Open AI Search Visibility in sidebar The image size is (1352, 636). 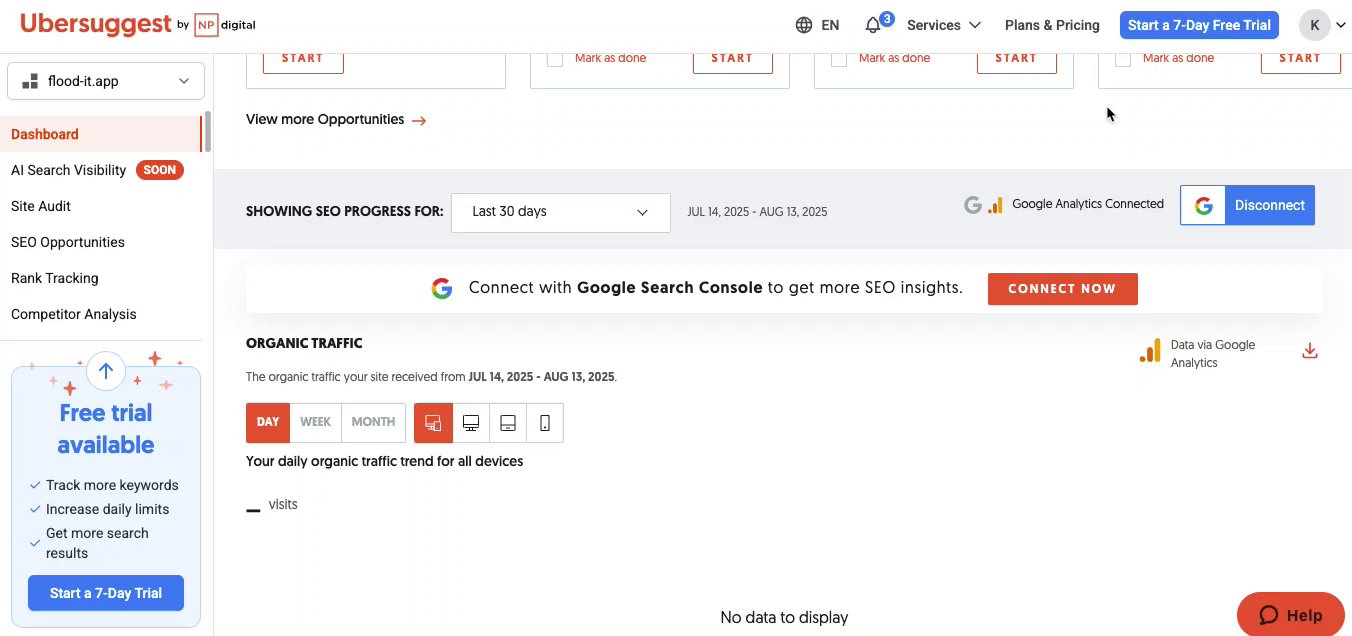click(x=68, y=170)
